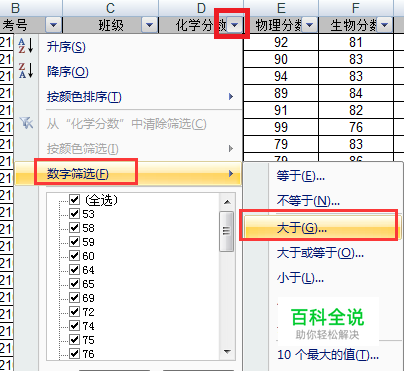Screen dimensions: 404x371
Task: Uncheck the value 76 checkbox
Action: pos(75,353)
